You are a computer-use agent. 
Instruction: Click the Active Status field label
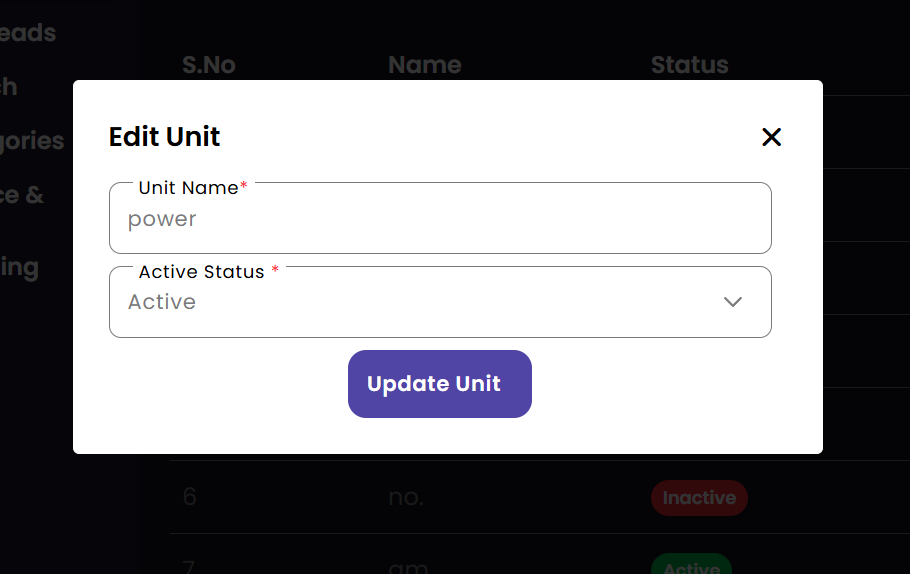[x=201, y=272]
